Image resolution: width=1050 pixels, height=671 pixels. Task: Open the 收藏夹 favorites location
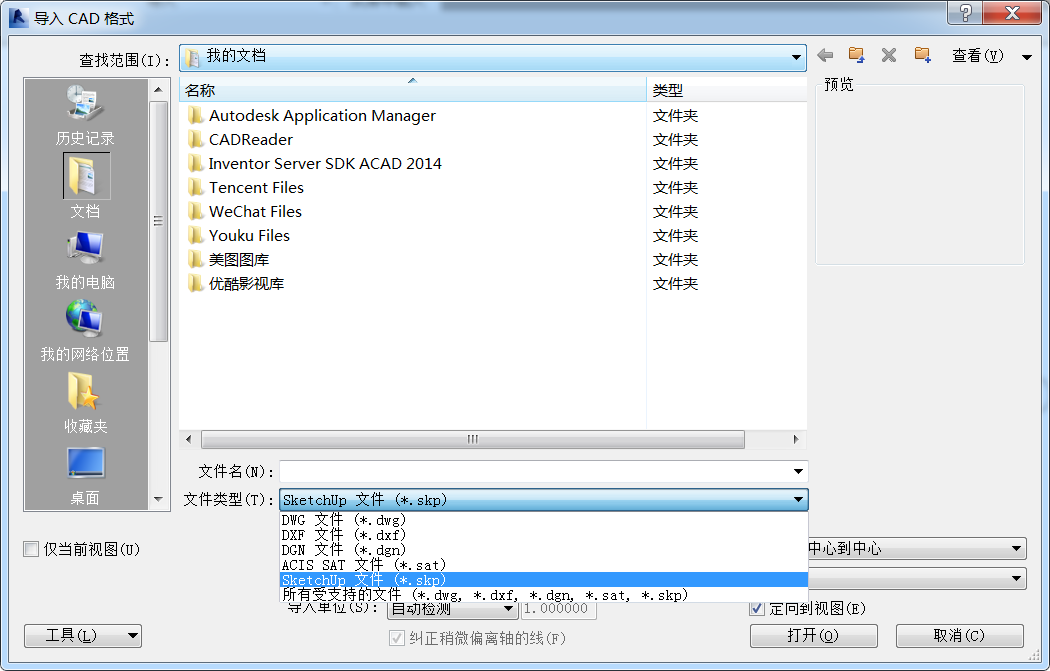click(x=85, y=403)
